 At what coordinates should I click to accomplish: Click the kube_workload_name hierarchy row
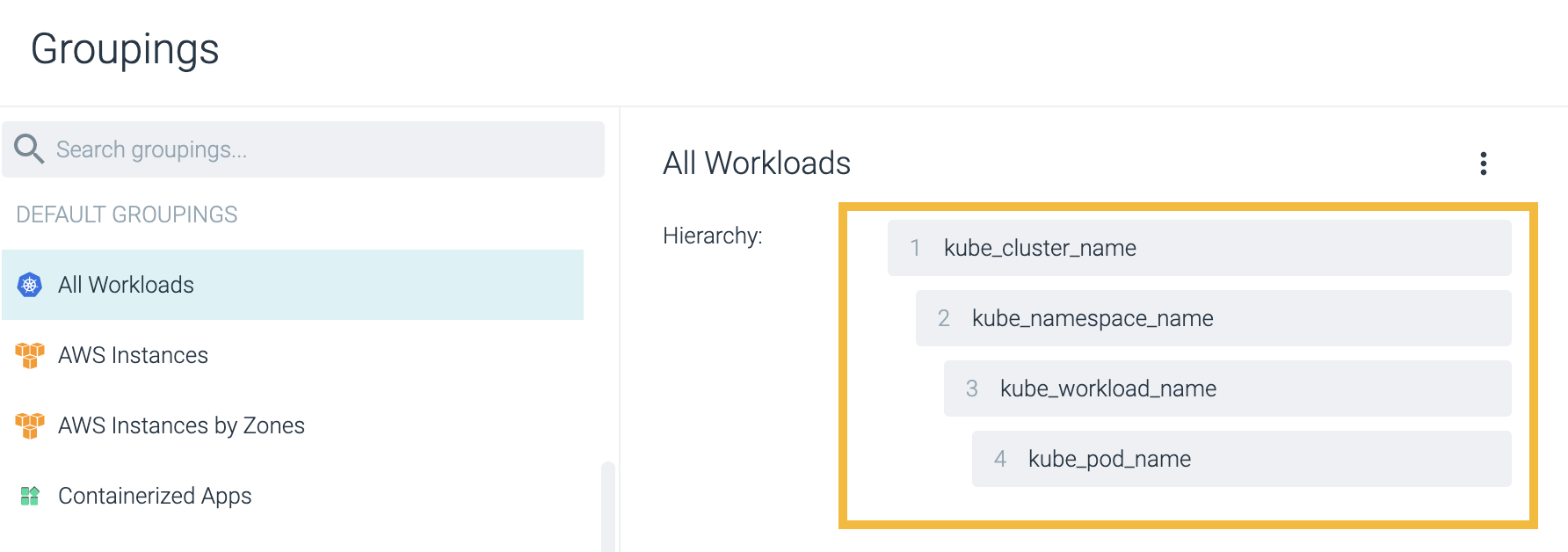point(1228,389)
